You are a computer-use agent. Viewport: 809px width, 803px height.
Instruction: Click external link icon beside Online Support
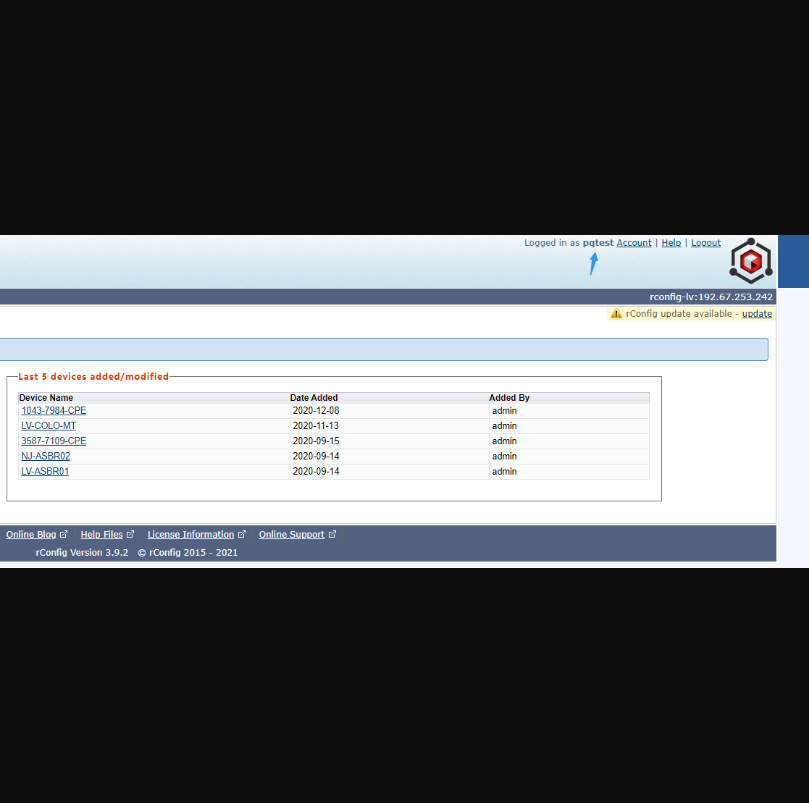[332, 535]
